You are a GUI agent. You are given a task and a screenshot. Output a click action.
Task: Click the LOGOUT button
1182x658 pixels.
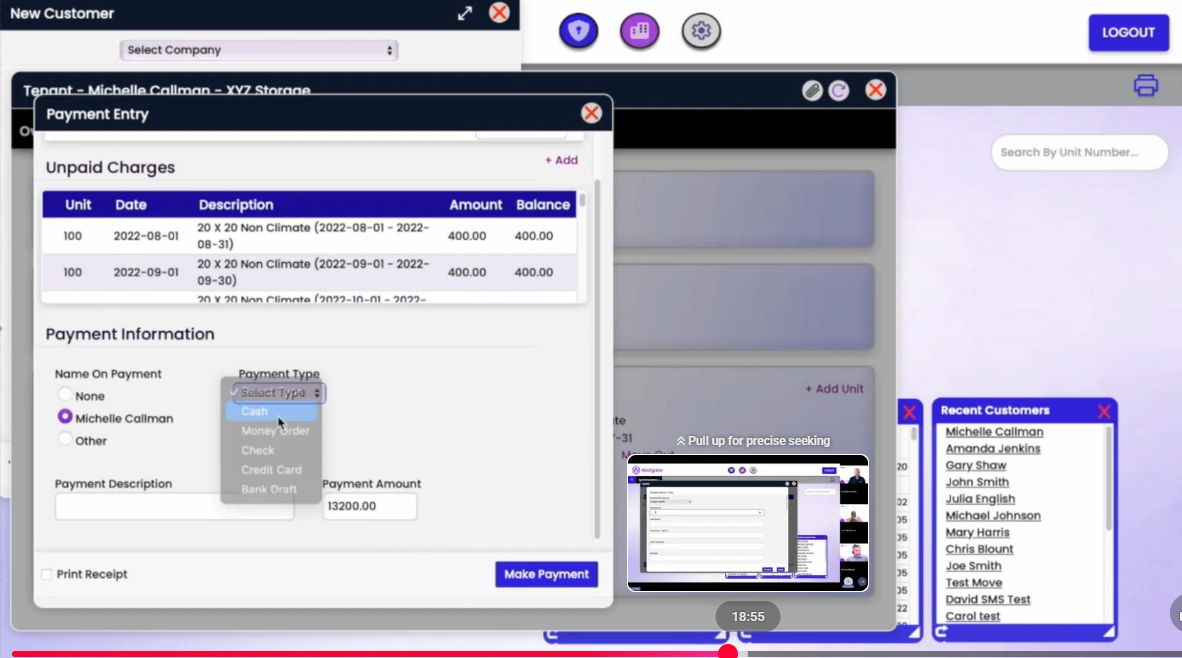click(x=1128, y=32)
